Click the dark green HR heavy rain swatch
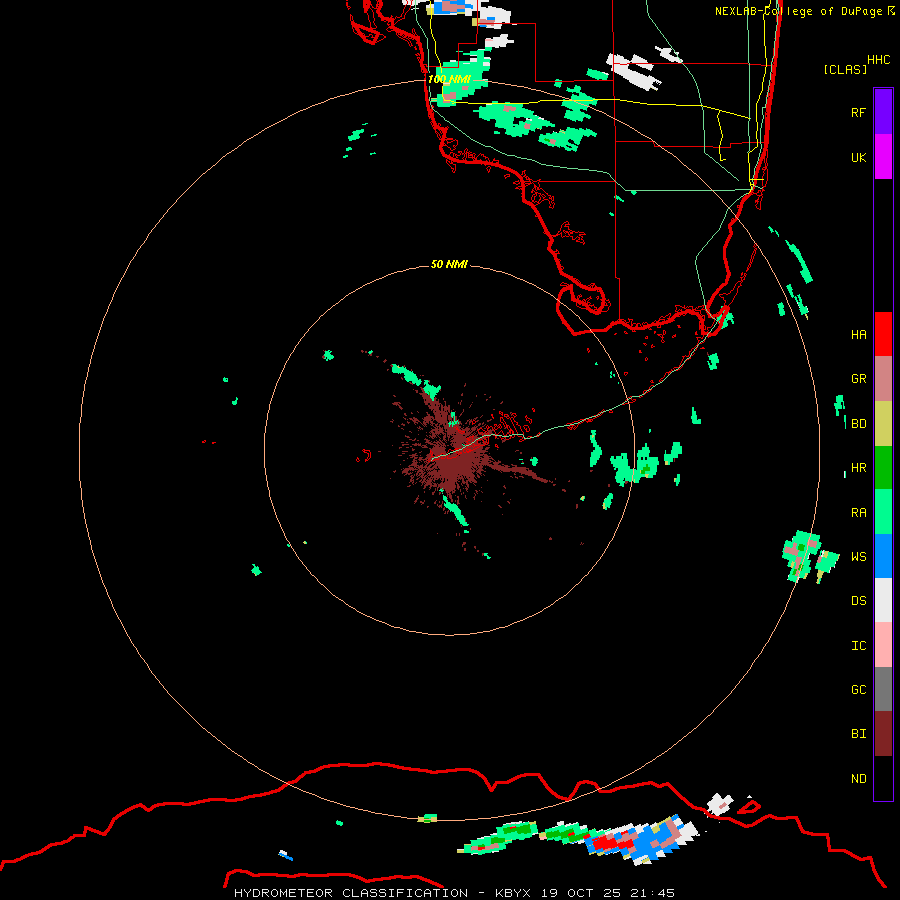This screenshot has width=900, height=900. pos(883,468)
